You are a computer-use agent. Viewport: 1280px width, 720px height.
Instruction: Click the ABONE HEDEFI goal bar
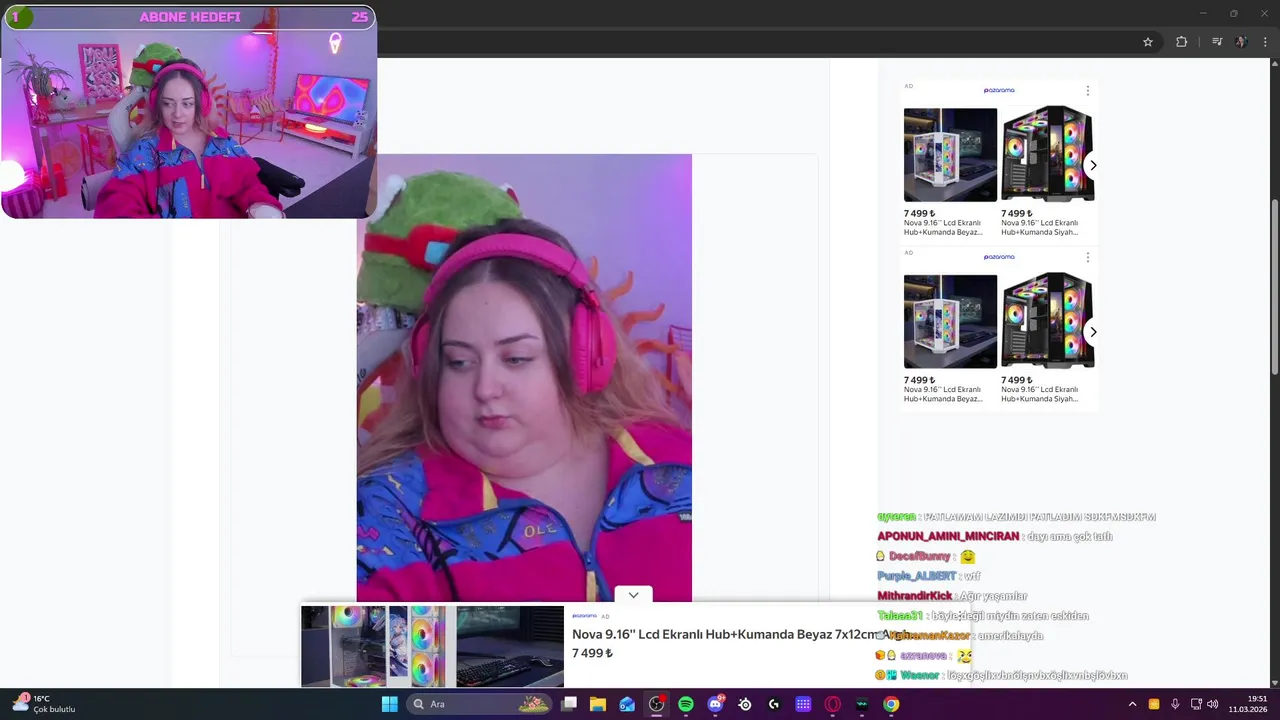pos(189,17)
